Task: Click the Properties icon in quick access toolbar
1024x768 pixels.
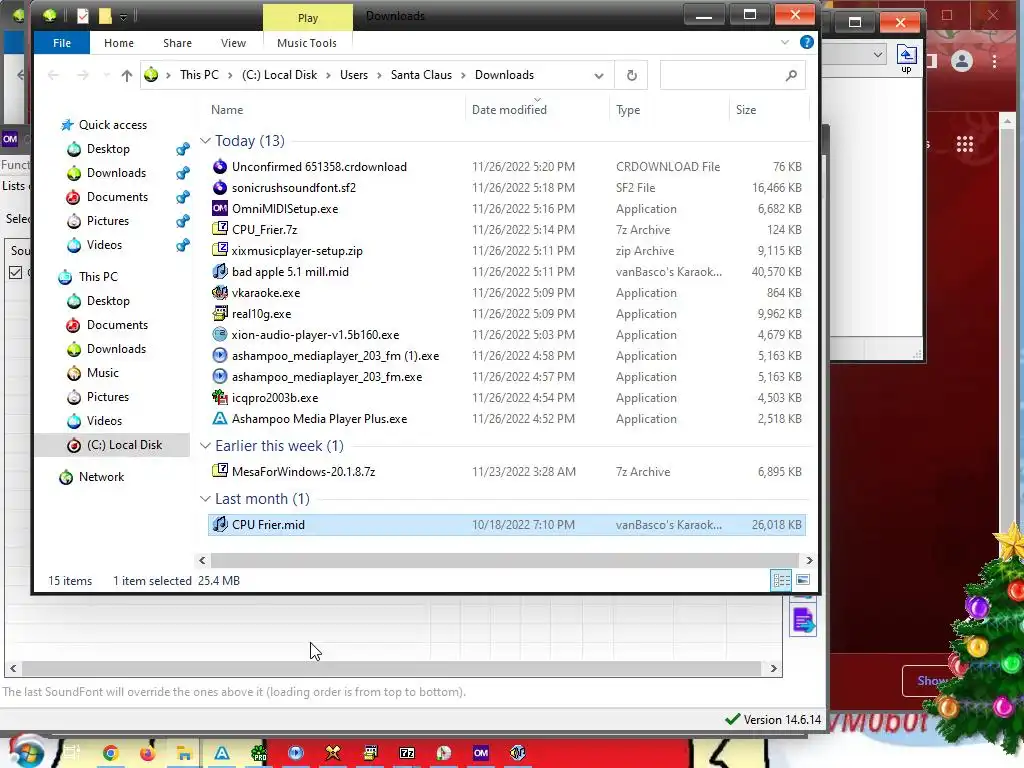Action: (82, 16)
